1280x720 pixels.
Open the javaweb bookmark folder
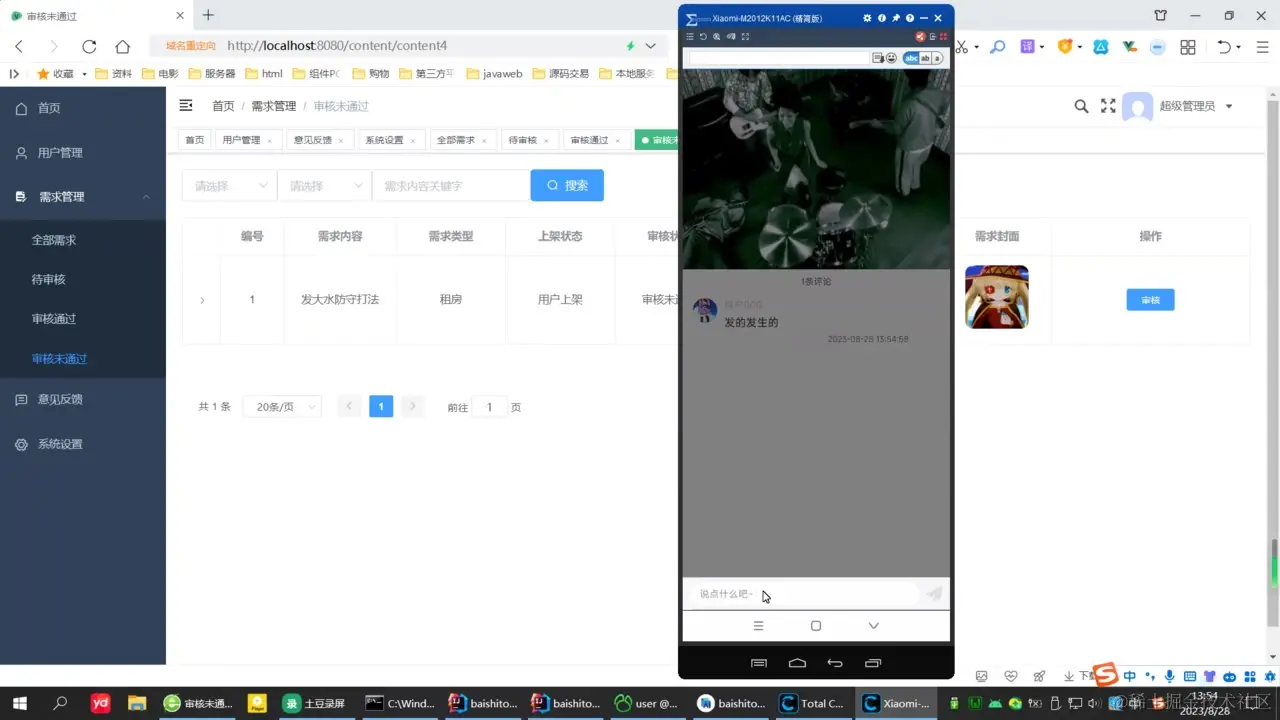(494, 74)
